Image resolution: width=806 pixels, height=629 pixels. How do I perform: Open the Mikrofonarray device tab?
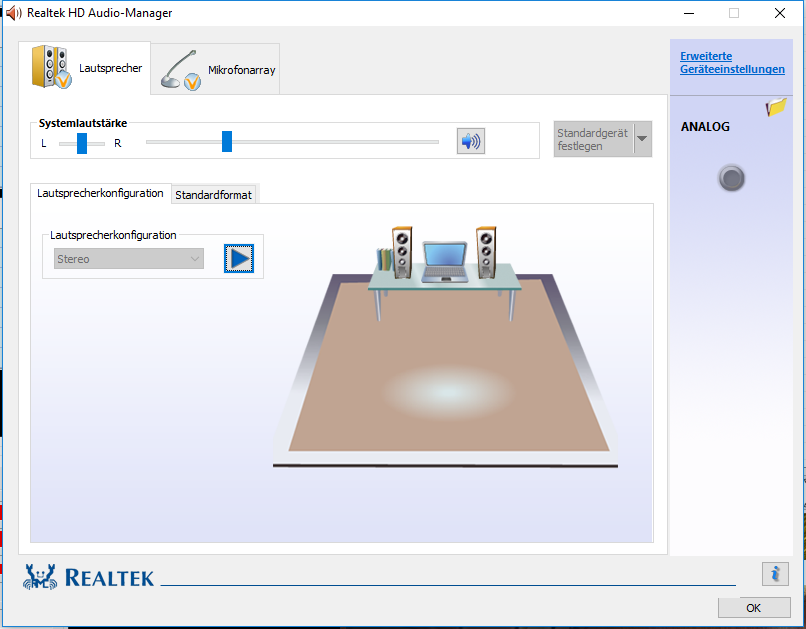pyautogui.click(x=215, y=69)
